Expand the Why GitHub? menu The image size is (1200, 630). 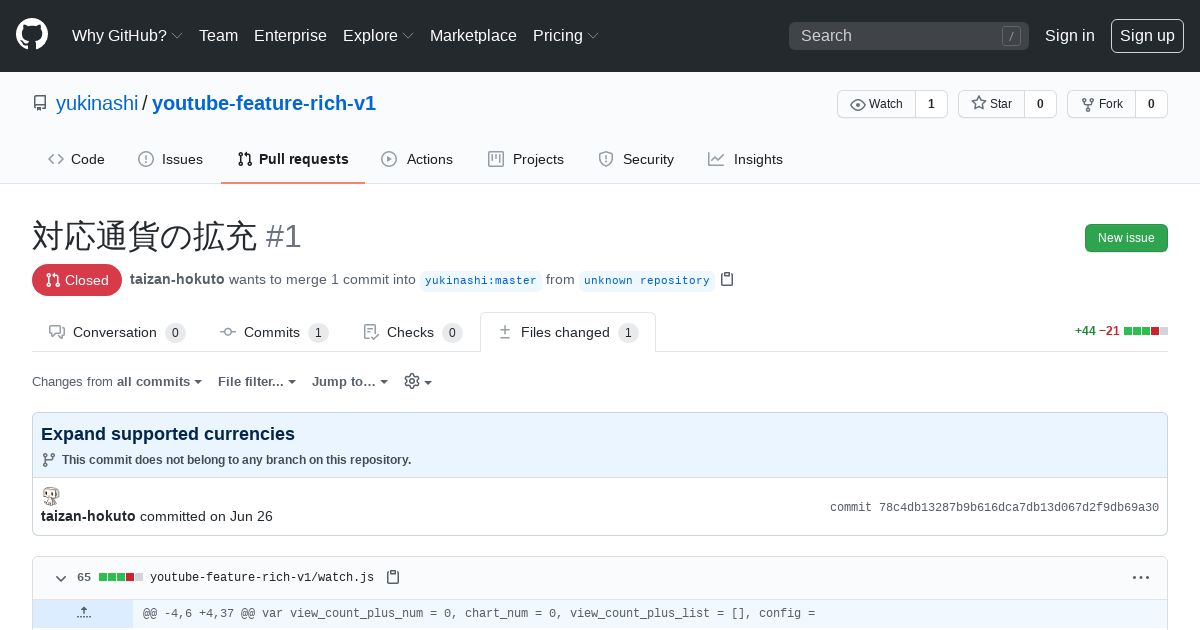pyautogui.click(x=127, y=35)
